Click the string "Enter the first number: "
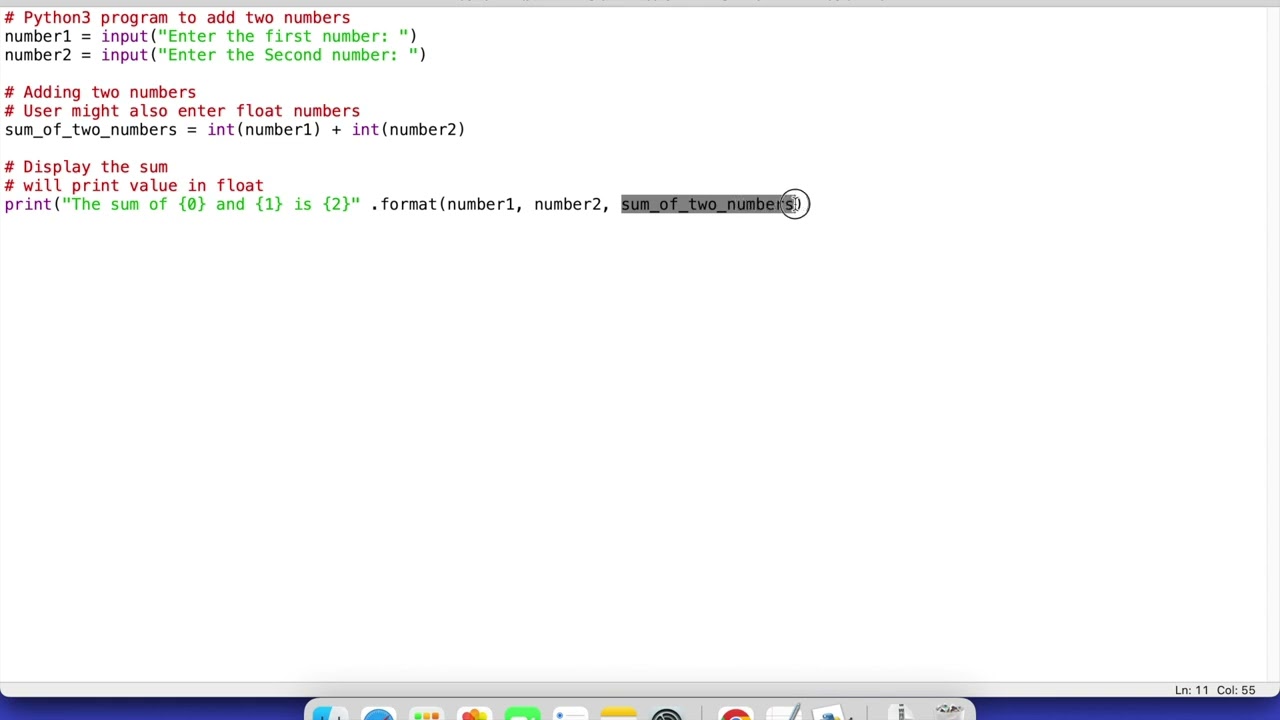This screenshot has width=1280, height=720. coord(283,37)
